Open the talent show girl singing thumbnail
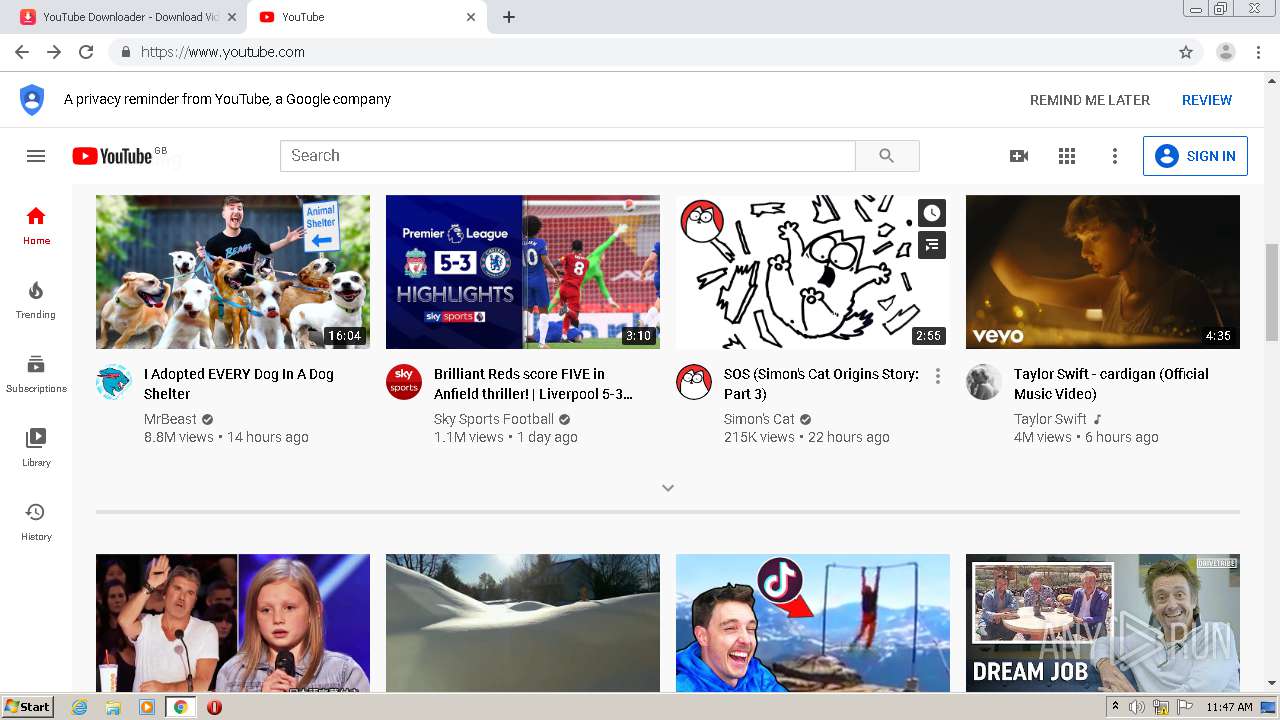 tap(233, 623)
